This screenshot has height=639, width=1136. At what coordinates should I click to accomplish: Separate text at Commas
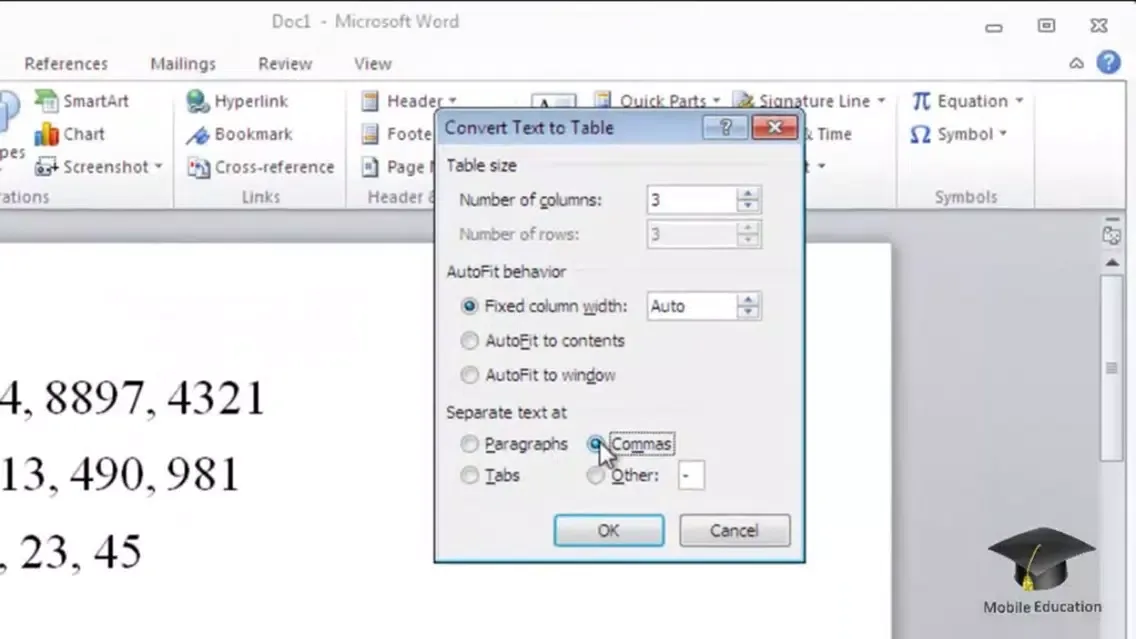631,443
